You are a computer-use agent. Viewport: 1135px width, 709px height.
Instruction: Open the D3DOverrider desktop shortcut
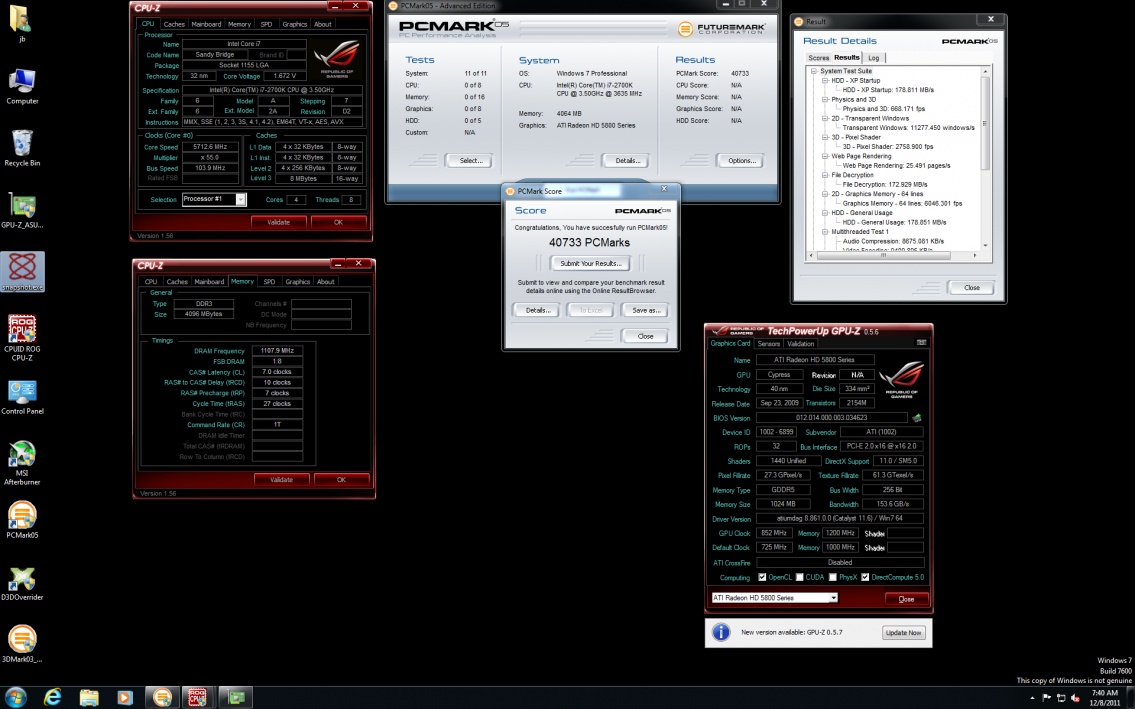22,580
